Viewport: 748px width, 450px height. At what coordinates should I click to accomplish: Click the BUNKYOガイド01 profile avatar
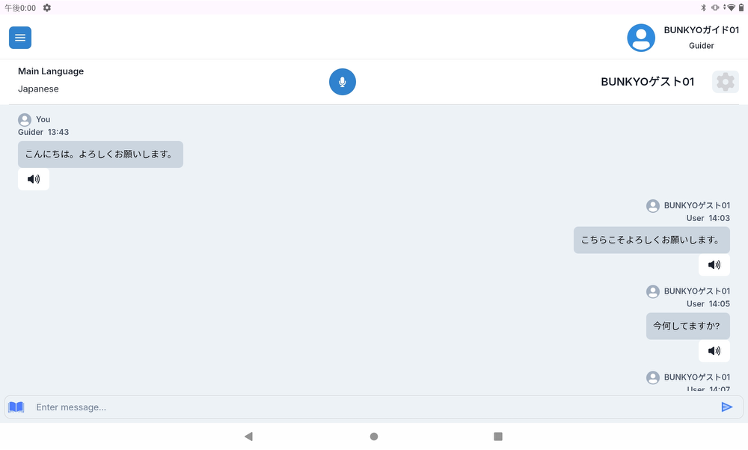(641, 38)
